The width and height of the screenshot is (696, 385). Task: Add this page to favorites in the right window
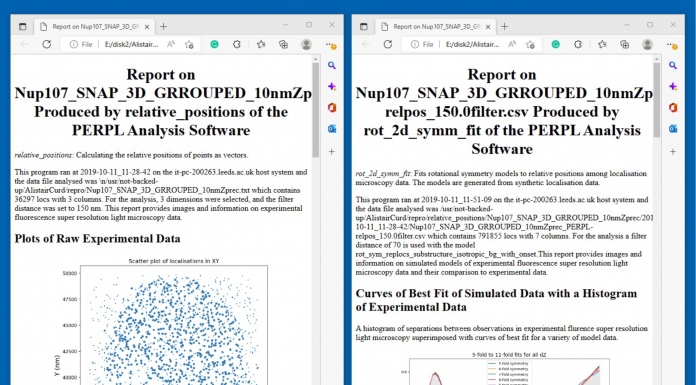pos(530,44)
